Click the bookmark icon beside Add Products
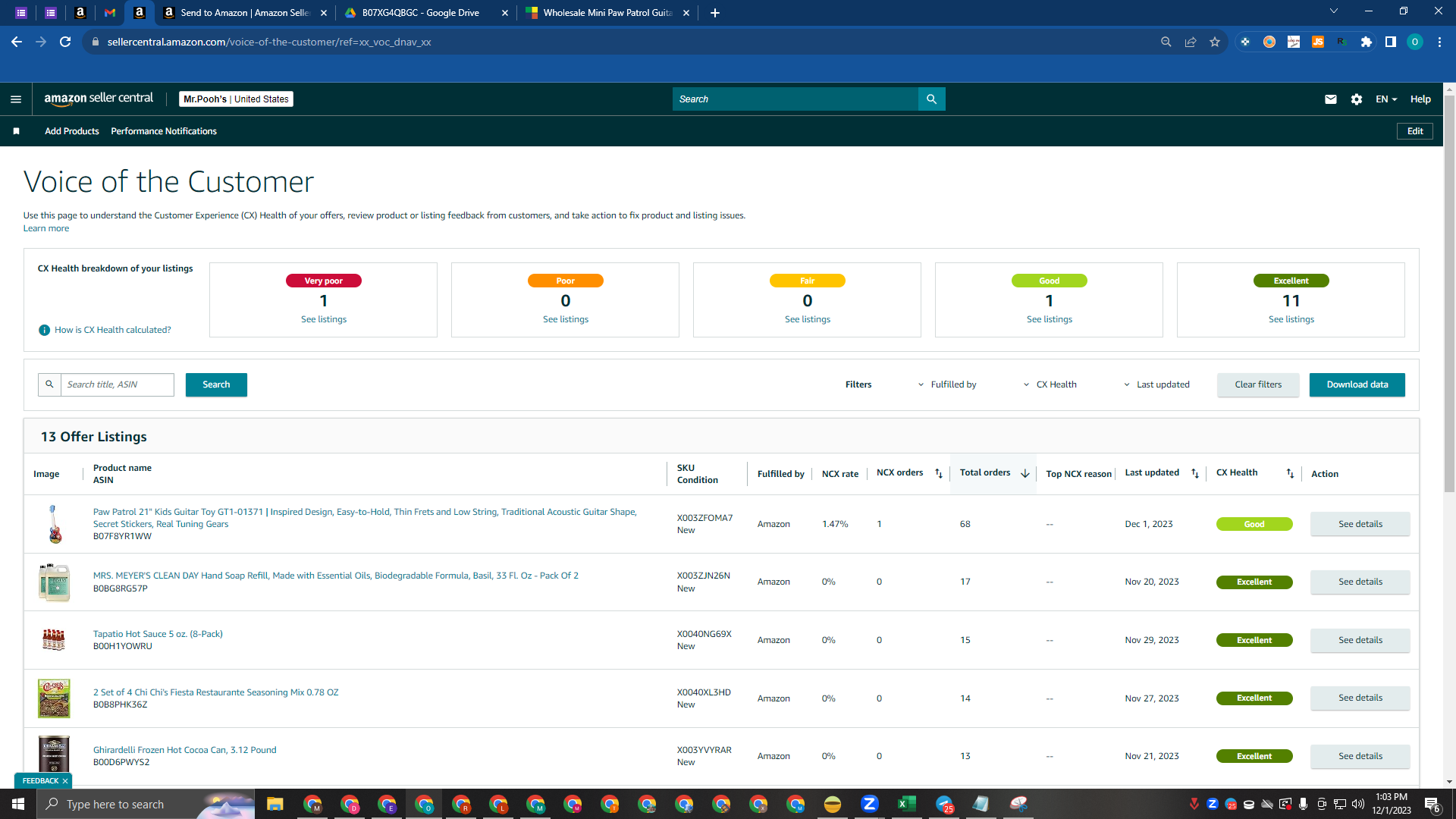Image resolution: width=1456 pixels, height=819 pixels. coord(16,131)
